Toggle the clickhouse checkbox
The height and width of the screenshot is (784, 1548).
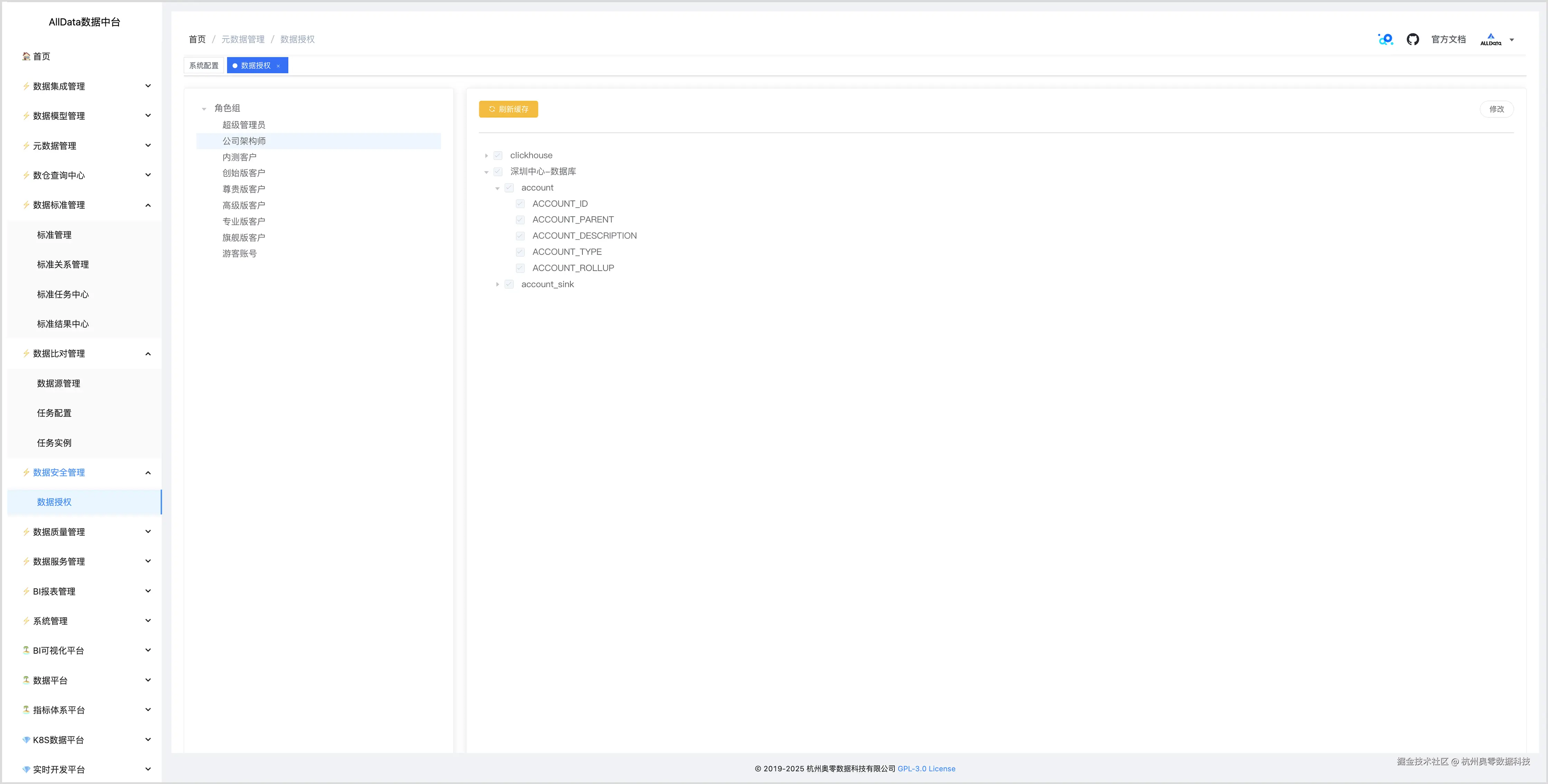(498, 156)
